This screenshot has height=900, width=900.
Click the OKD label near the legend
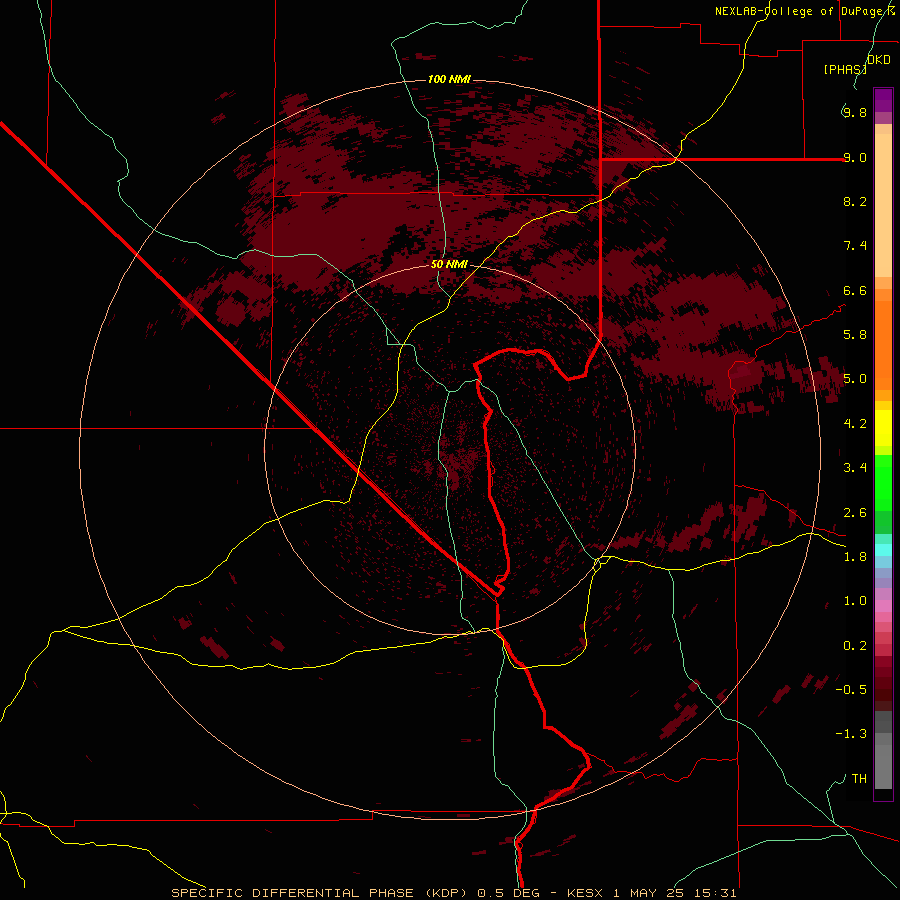point(879,60)
